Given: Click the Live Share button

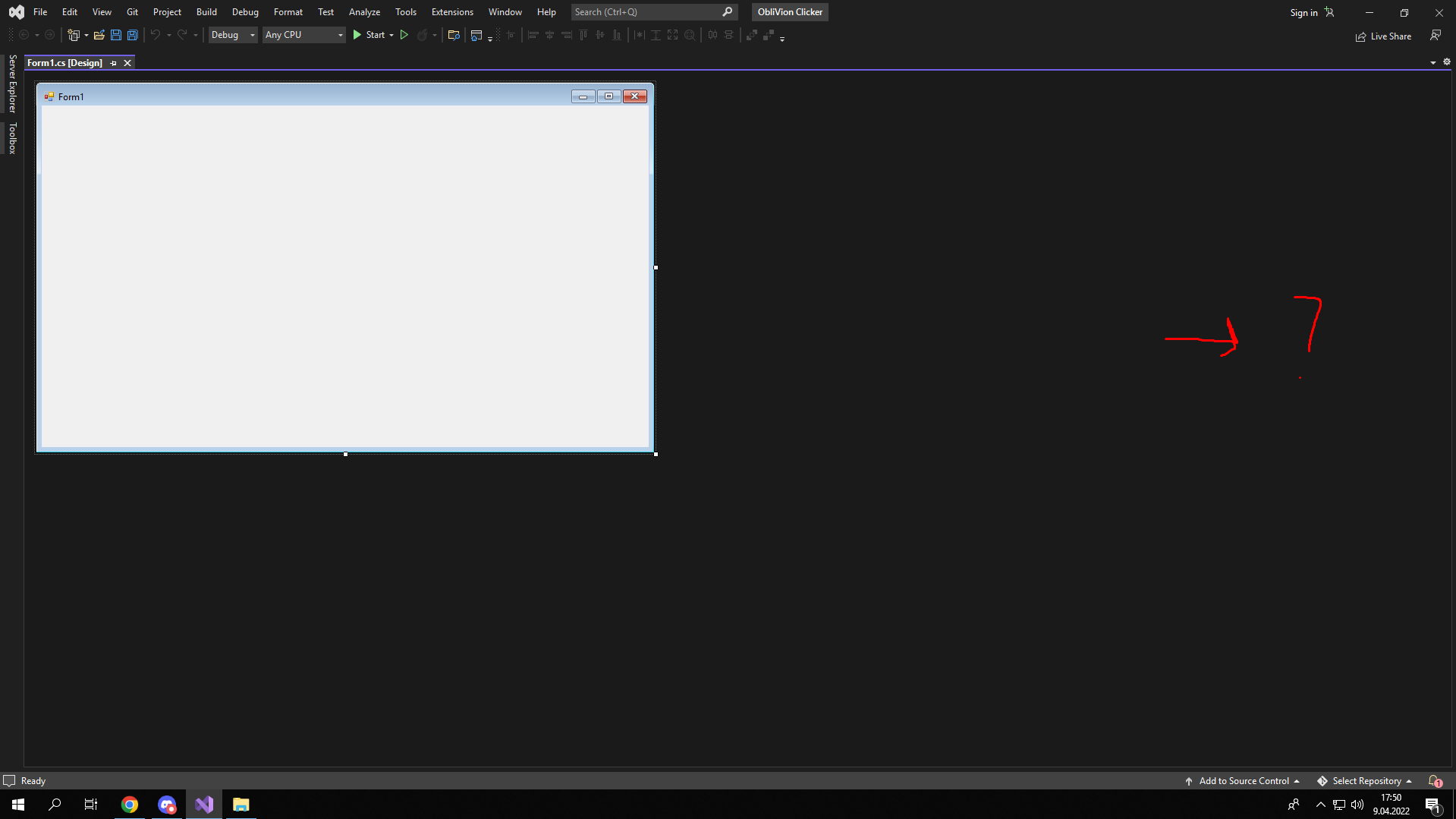Looking at the screenshot, I should [1383, 36].
